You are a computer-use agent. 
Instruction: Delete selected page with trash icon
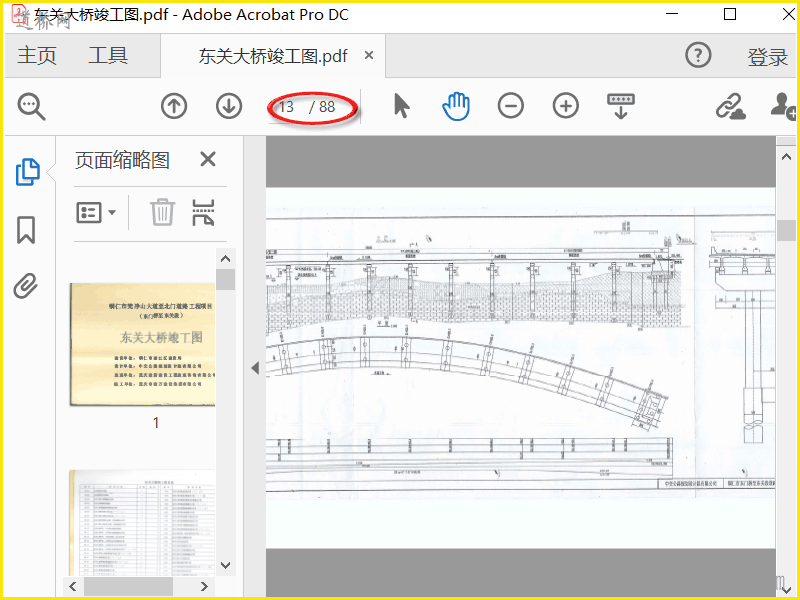[162, 213]
